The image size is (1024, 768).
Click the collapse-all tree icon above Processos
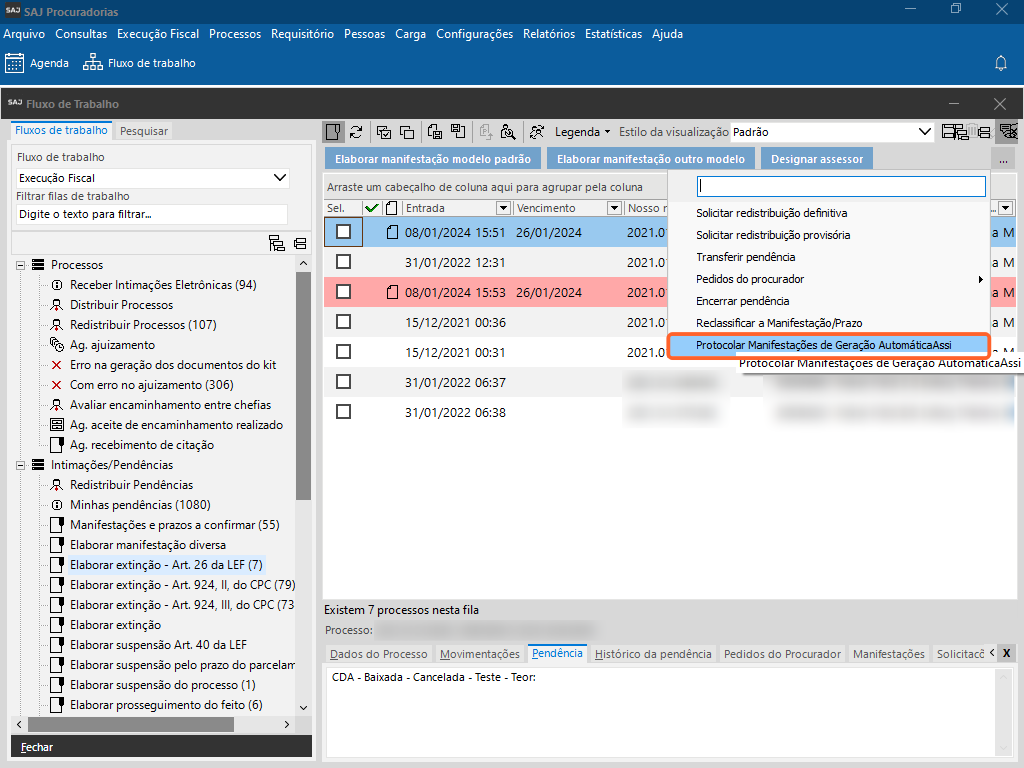point(300,243)
